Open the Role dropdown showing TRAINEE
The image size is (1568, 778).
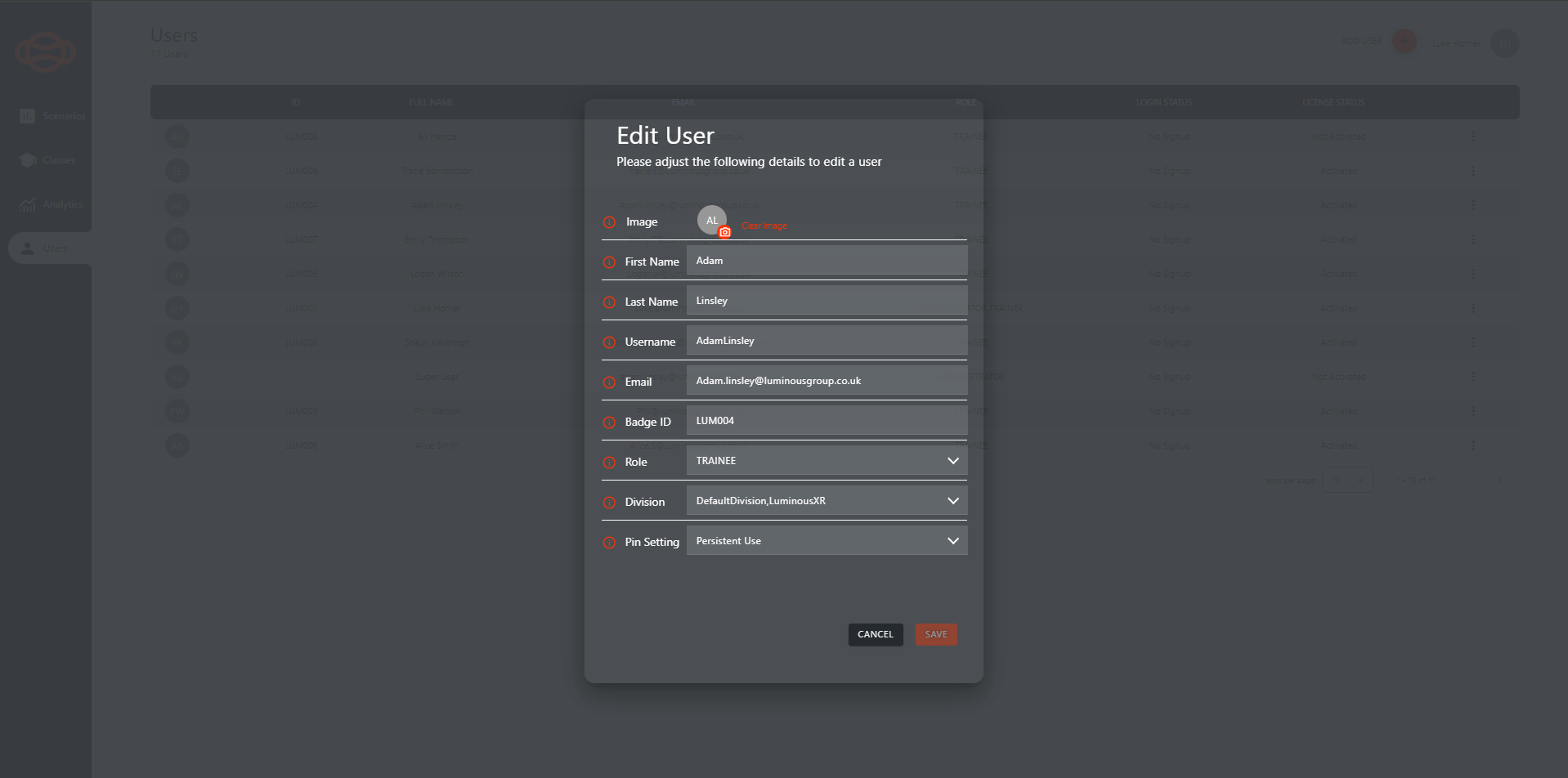[826, 461]
